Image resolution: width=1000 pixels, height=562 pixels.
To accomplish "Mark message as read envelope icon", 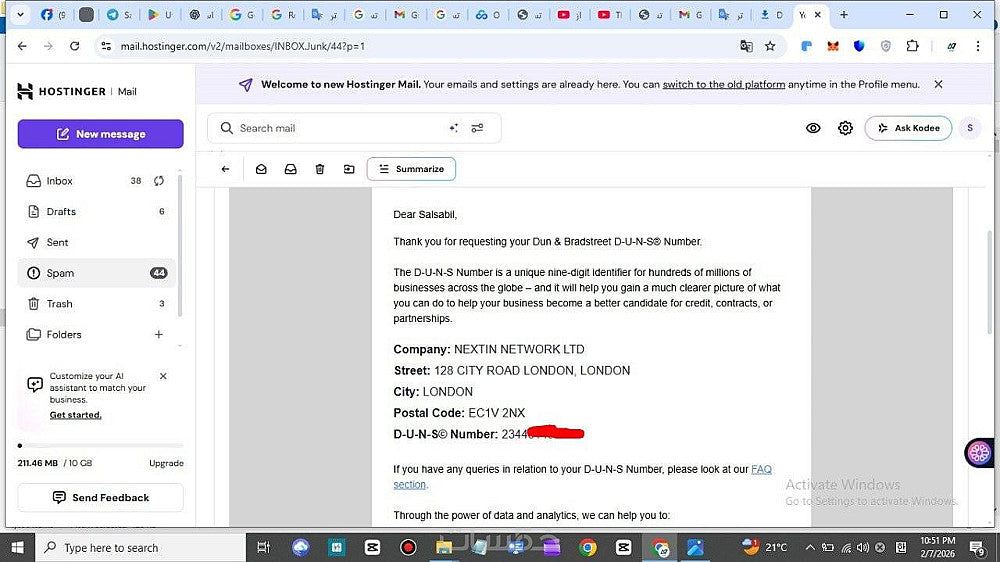I will 261,169.
